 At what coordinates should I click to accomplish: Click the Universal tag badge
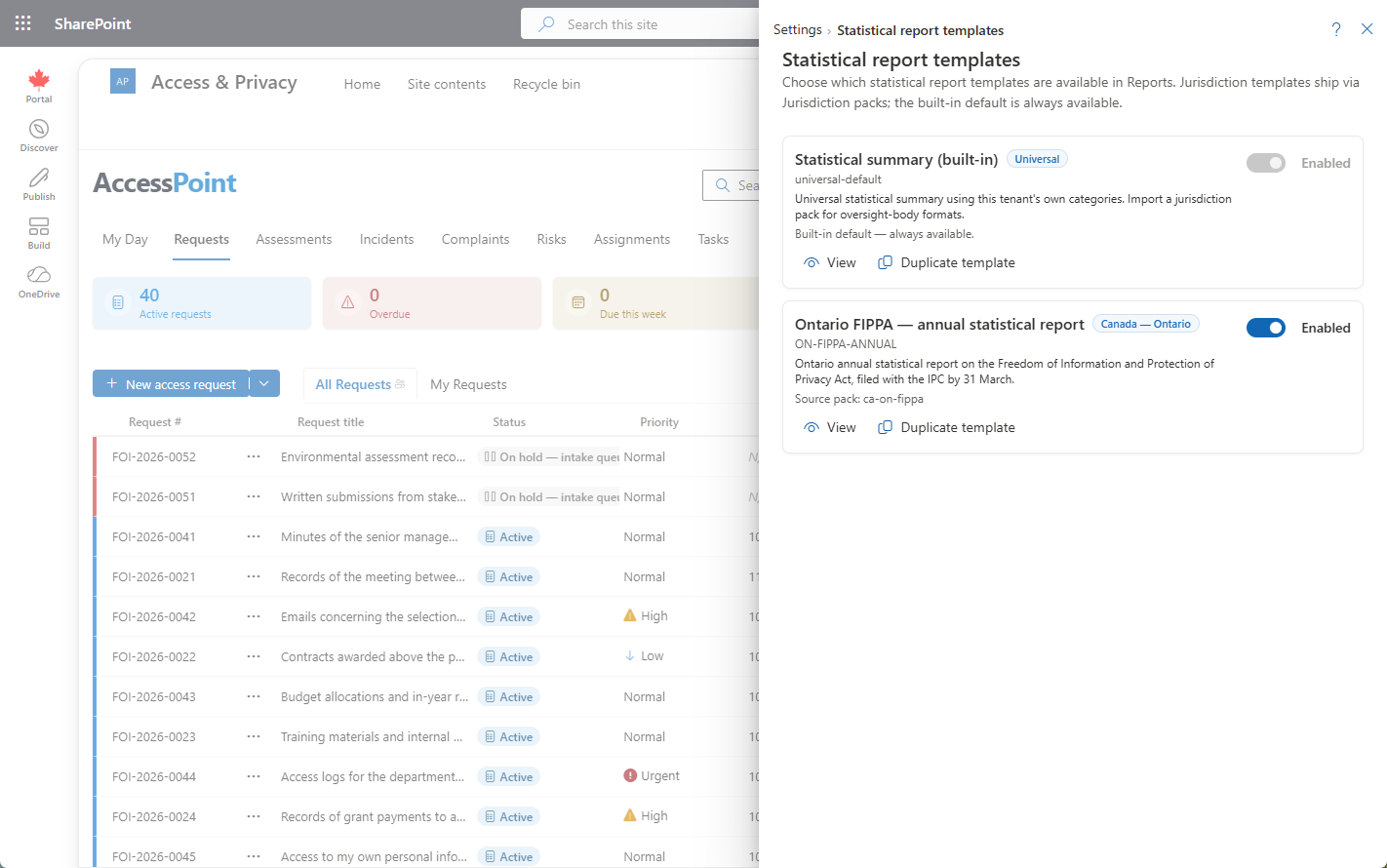(x=1037, y=159)
